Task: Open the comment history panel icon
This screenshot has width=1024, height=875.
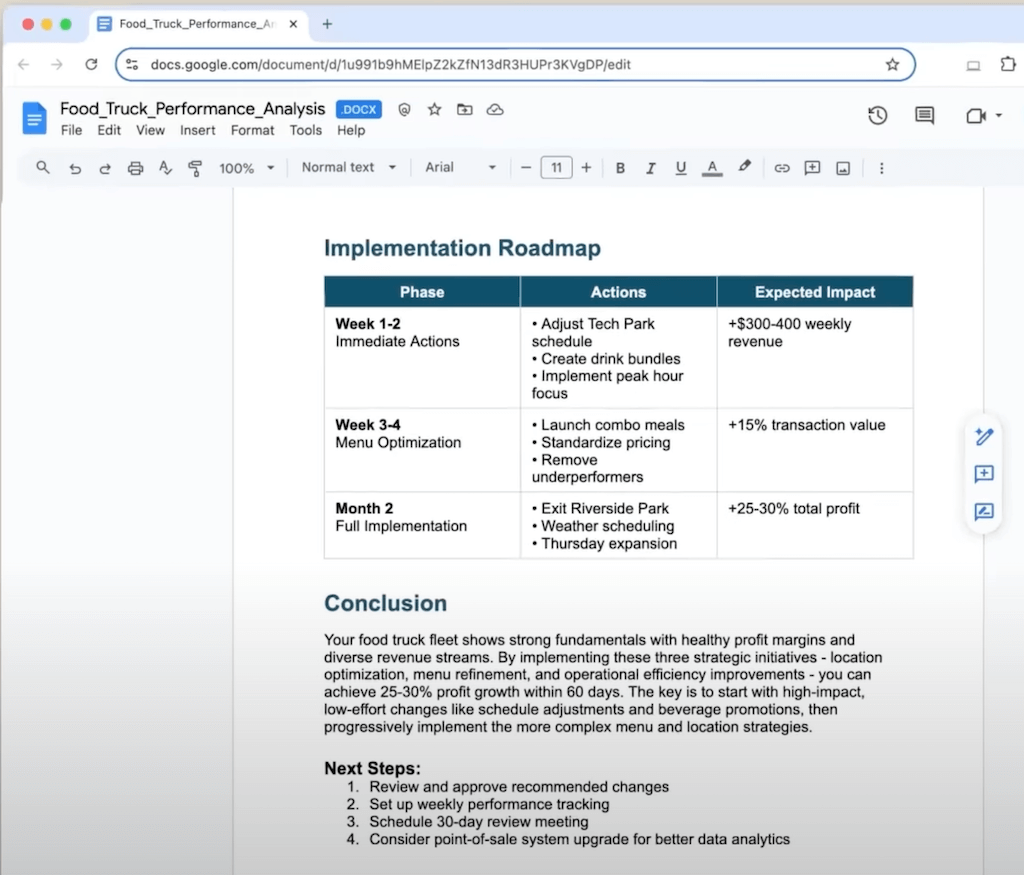Action: (924, 116)
